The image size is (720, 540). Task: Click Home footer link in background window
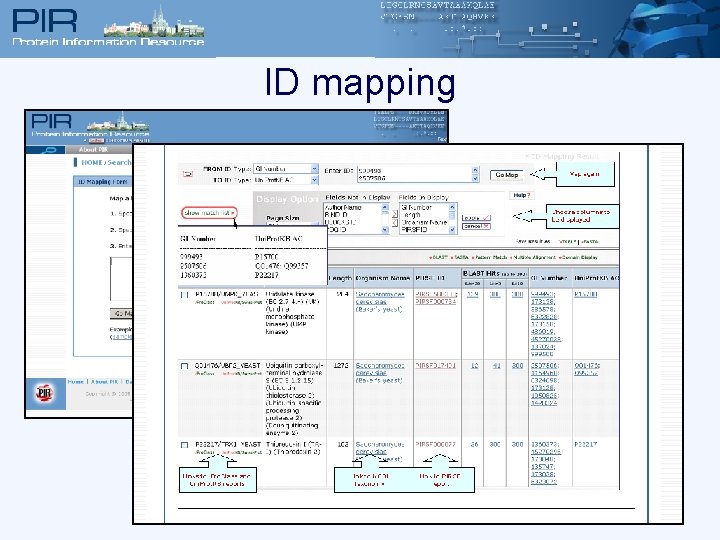76,382
